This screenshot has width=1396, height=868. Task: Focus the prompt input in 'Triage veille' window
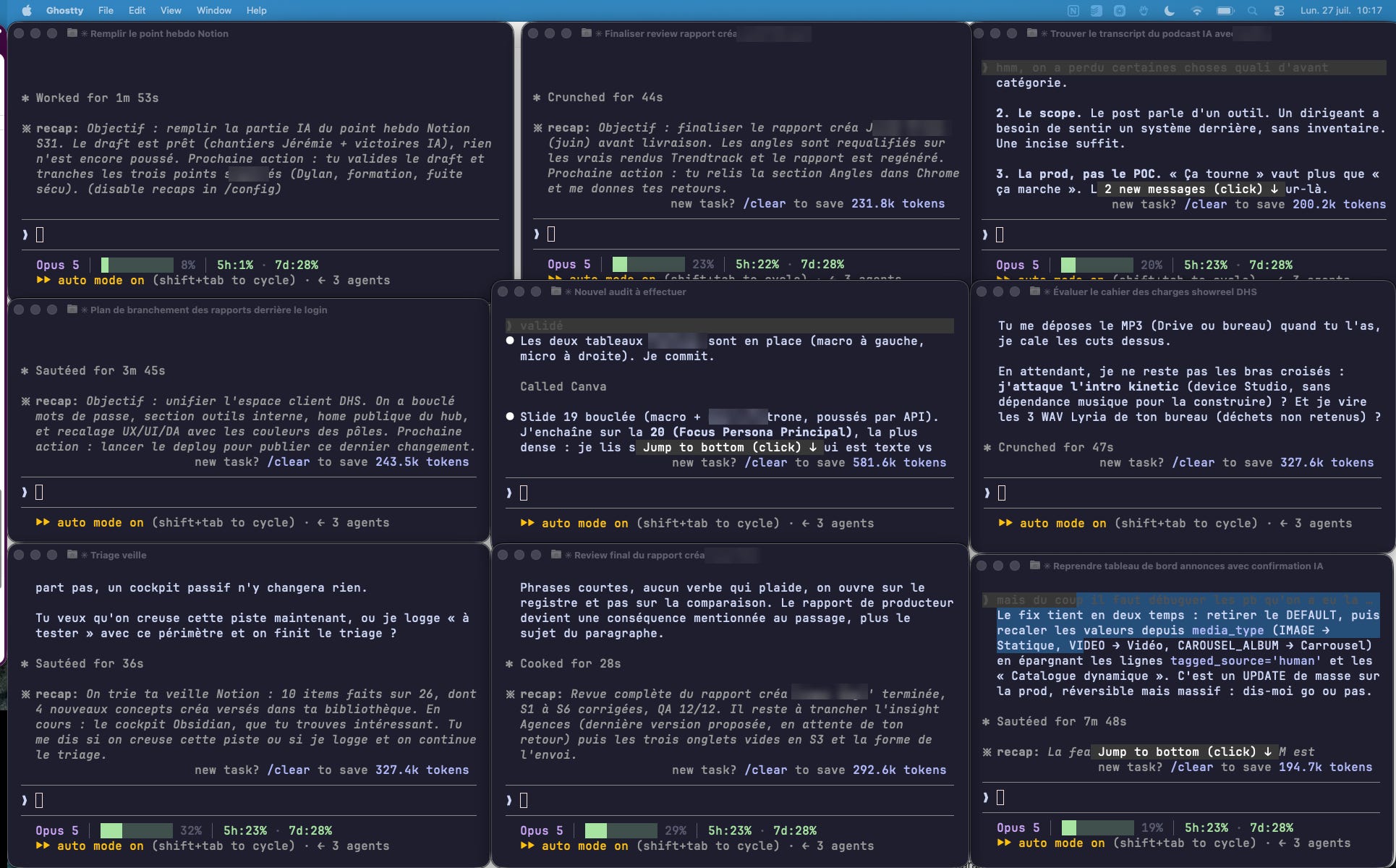(249, 800)
